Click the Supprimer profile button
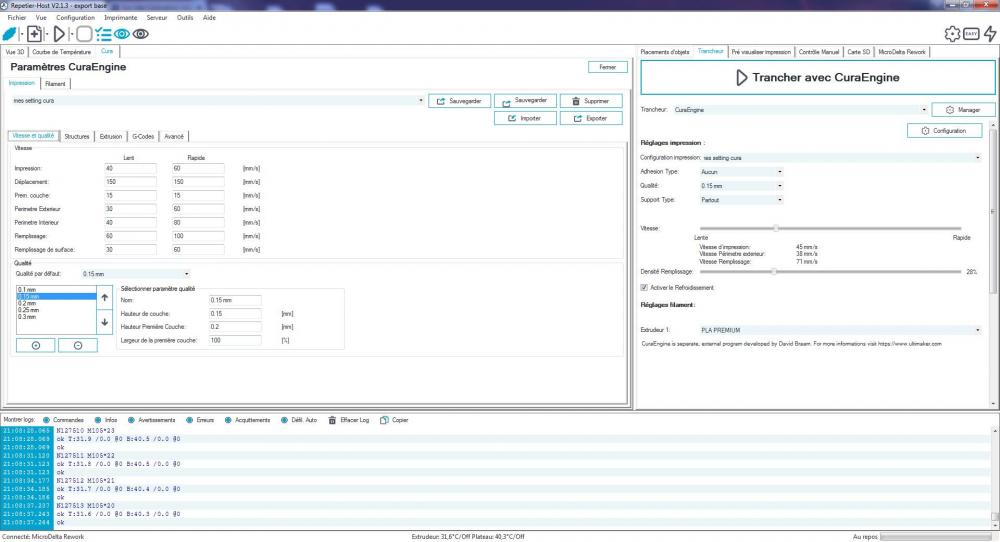1000x542 pixels. [591, 101]
